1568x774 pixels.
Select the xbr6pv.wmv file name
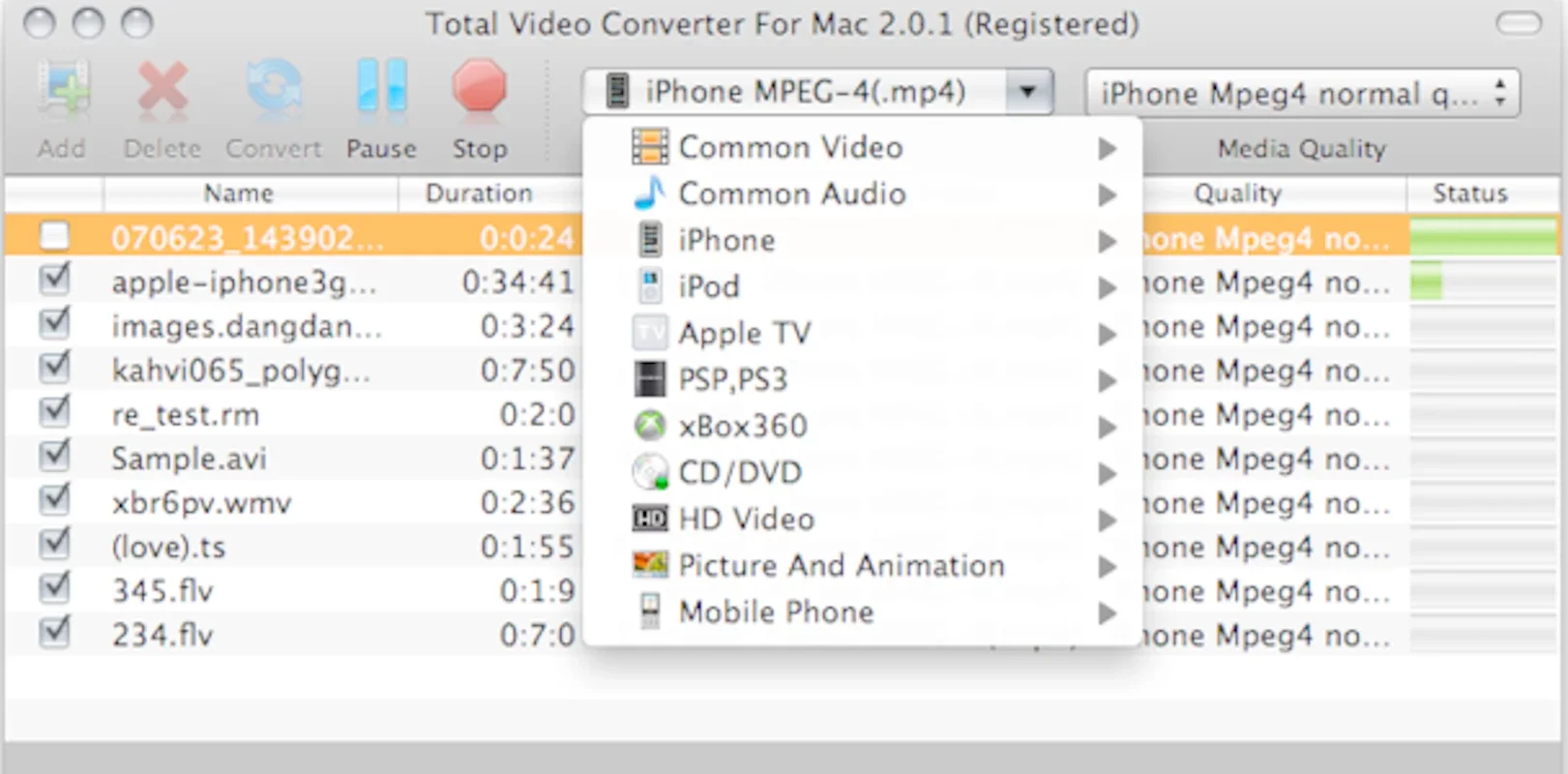pos(201,503)
